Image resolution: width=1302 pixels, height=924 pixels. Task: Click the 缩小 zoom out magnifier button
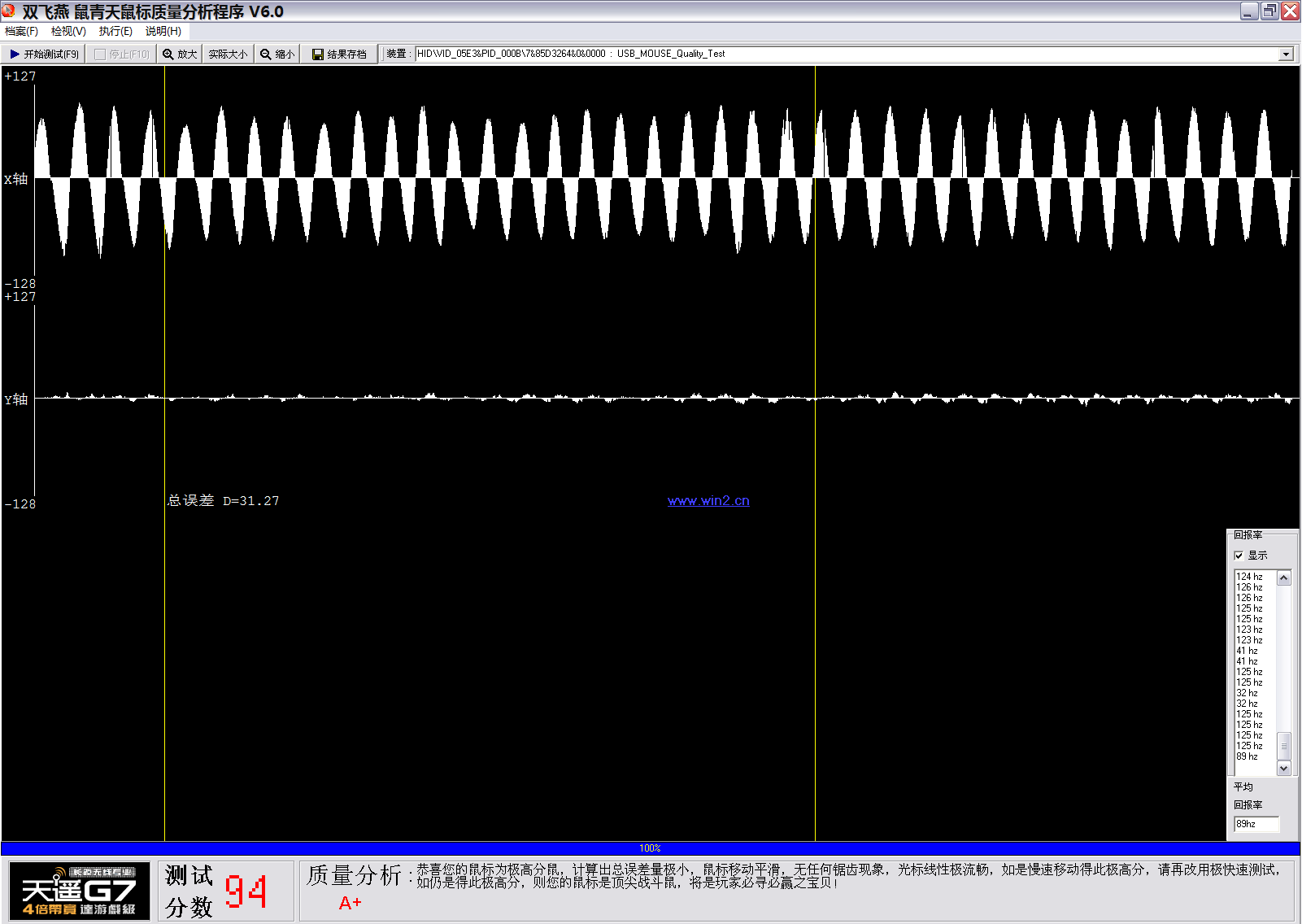pyautogui.click(x=277, y=54)
